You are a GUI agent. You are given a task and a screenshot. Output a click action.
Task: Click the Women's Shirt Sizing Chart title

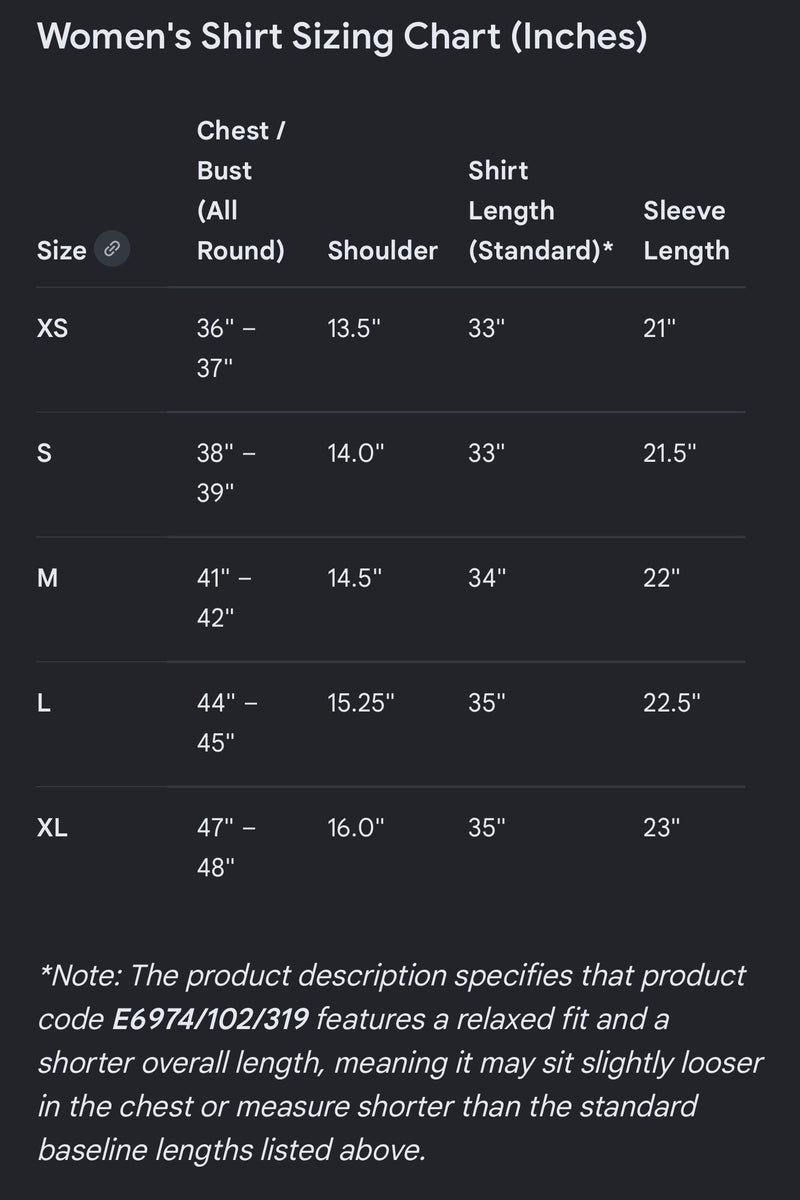click(x=342, y=37)
